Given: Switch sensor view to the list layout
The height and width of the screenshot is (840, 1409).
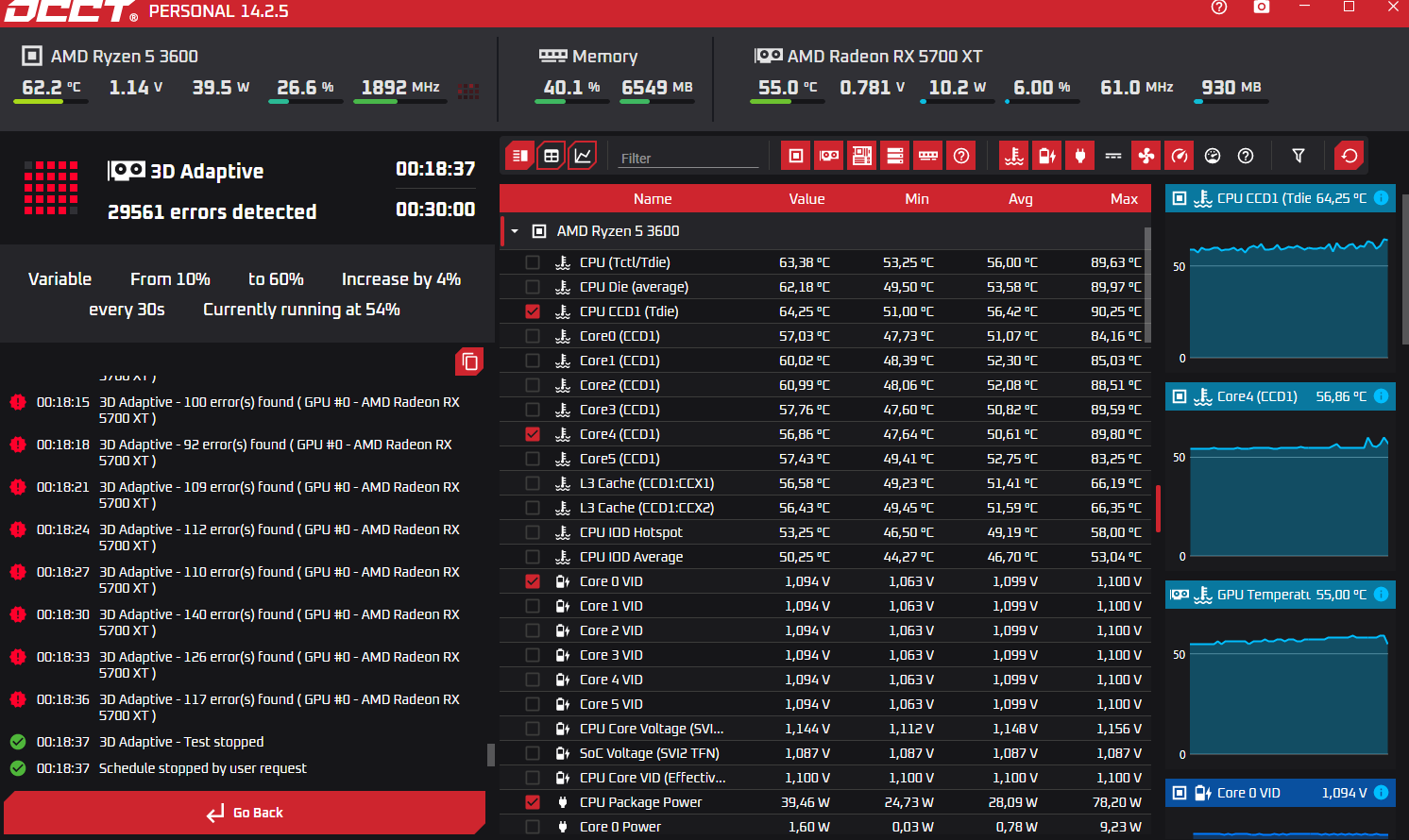Looking at the screenshot, I should 519,156.
